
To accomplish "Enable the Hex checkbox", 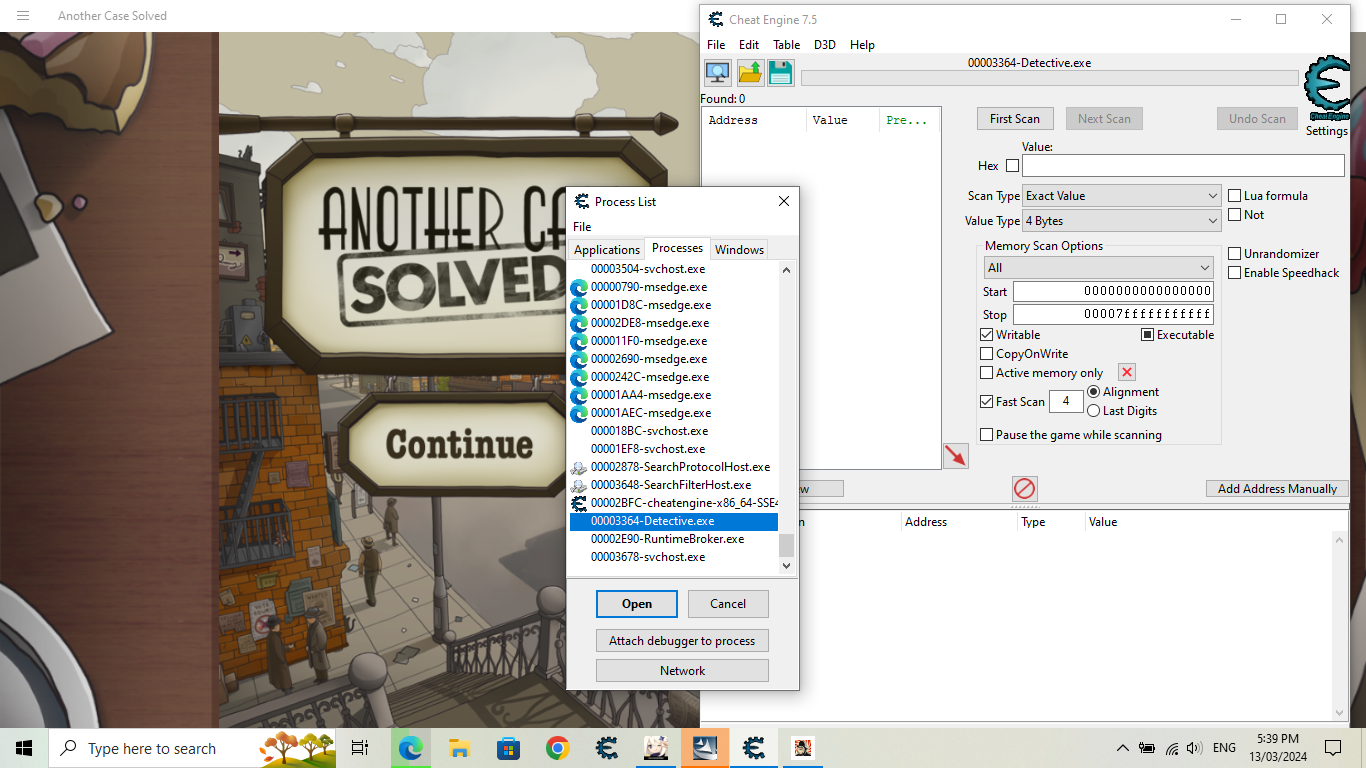I will tap(1010, 165).
